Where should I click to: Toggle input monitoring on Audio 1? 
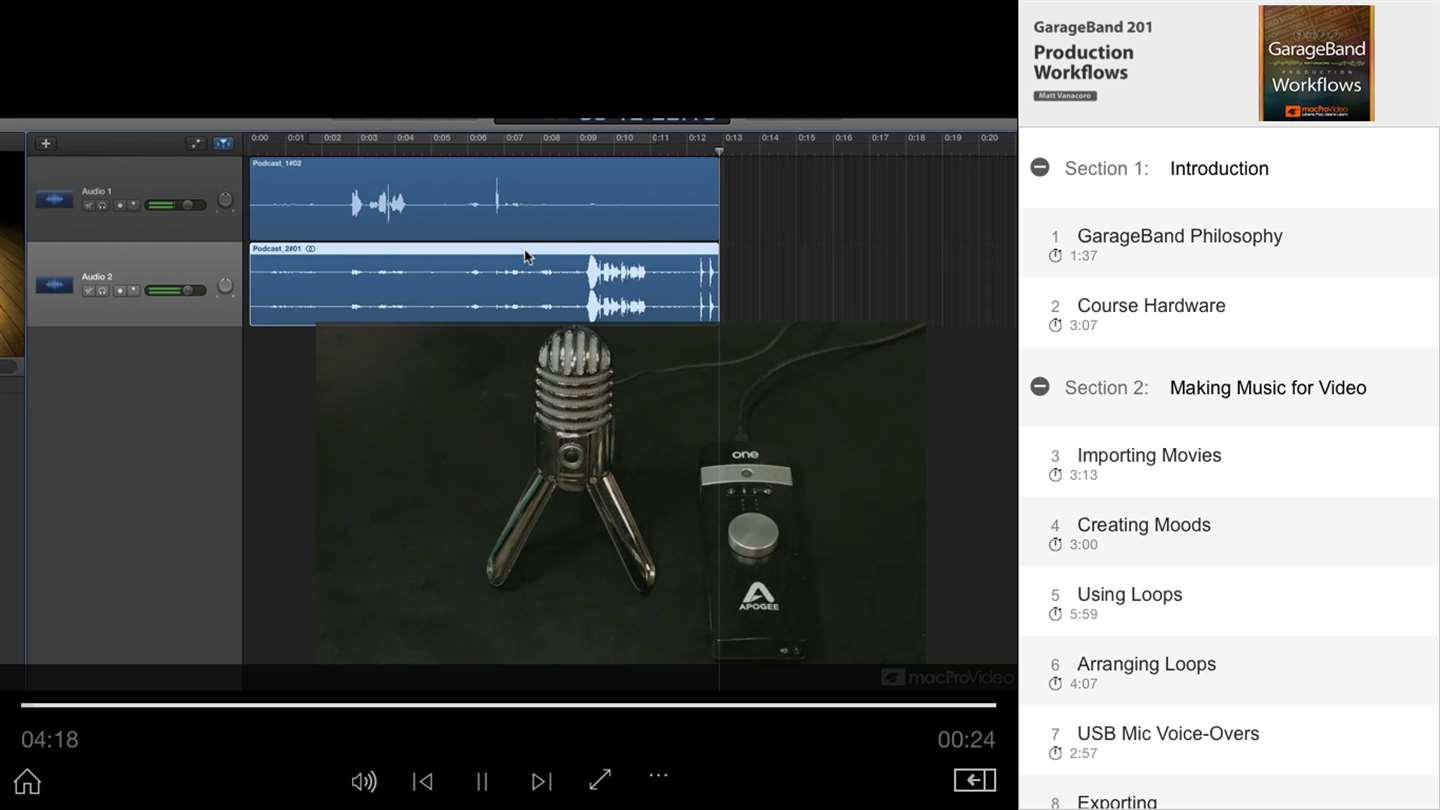tap(133, 205)
